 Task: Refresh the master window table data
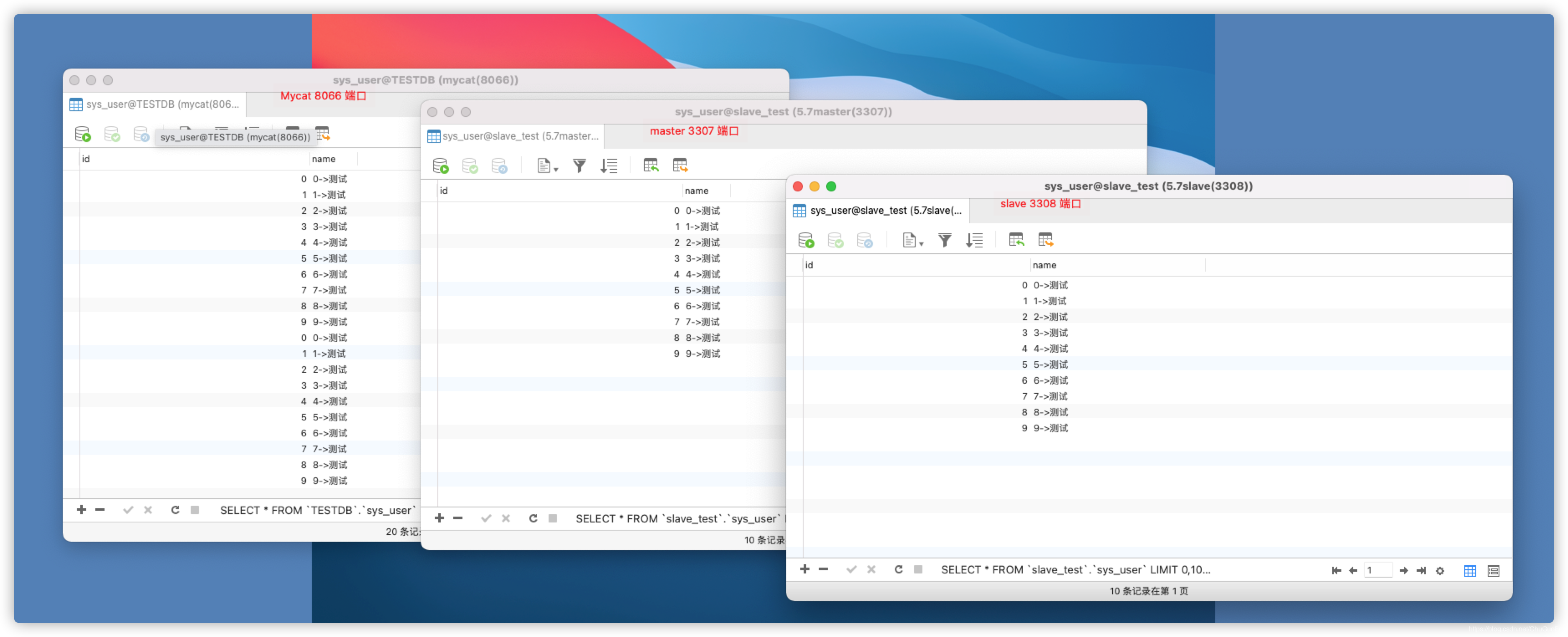pos(533,518)
